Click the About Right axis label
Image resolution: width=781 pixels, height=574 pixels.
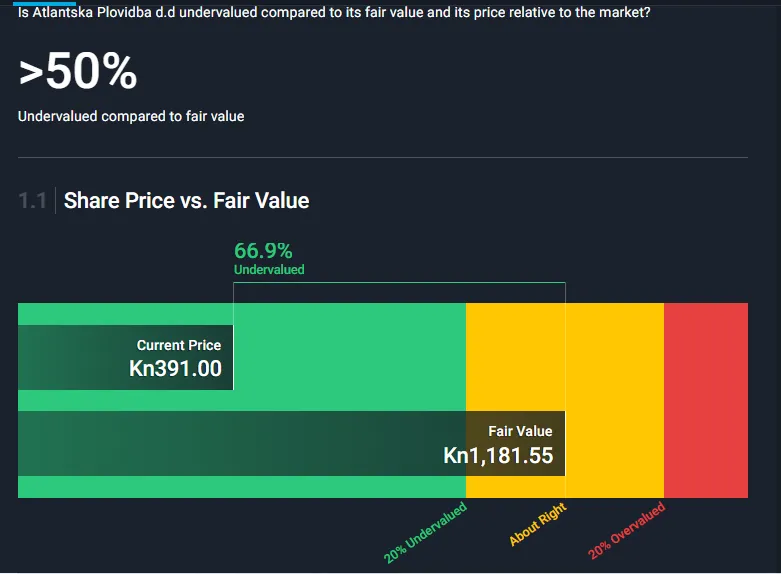pyautogui.click(x=538, y=525)
